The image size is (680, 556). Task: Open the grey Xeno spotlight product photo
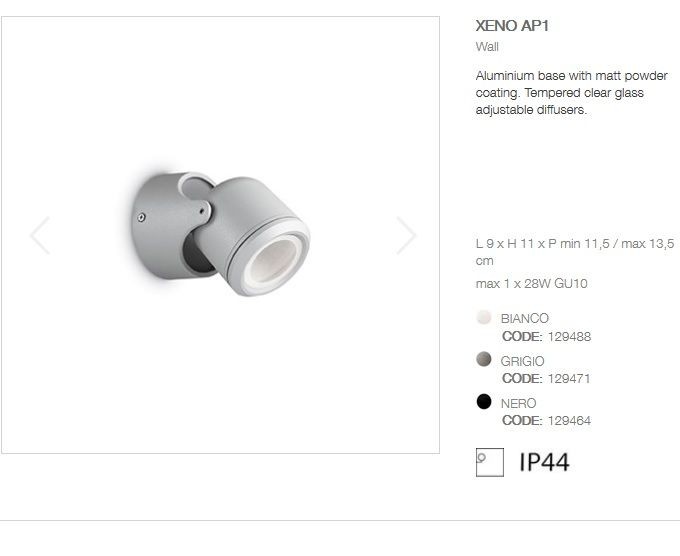221,234
